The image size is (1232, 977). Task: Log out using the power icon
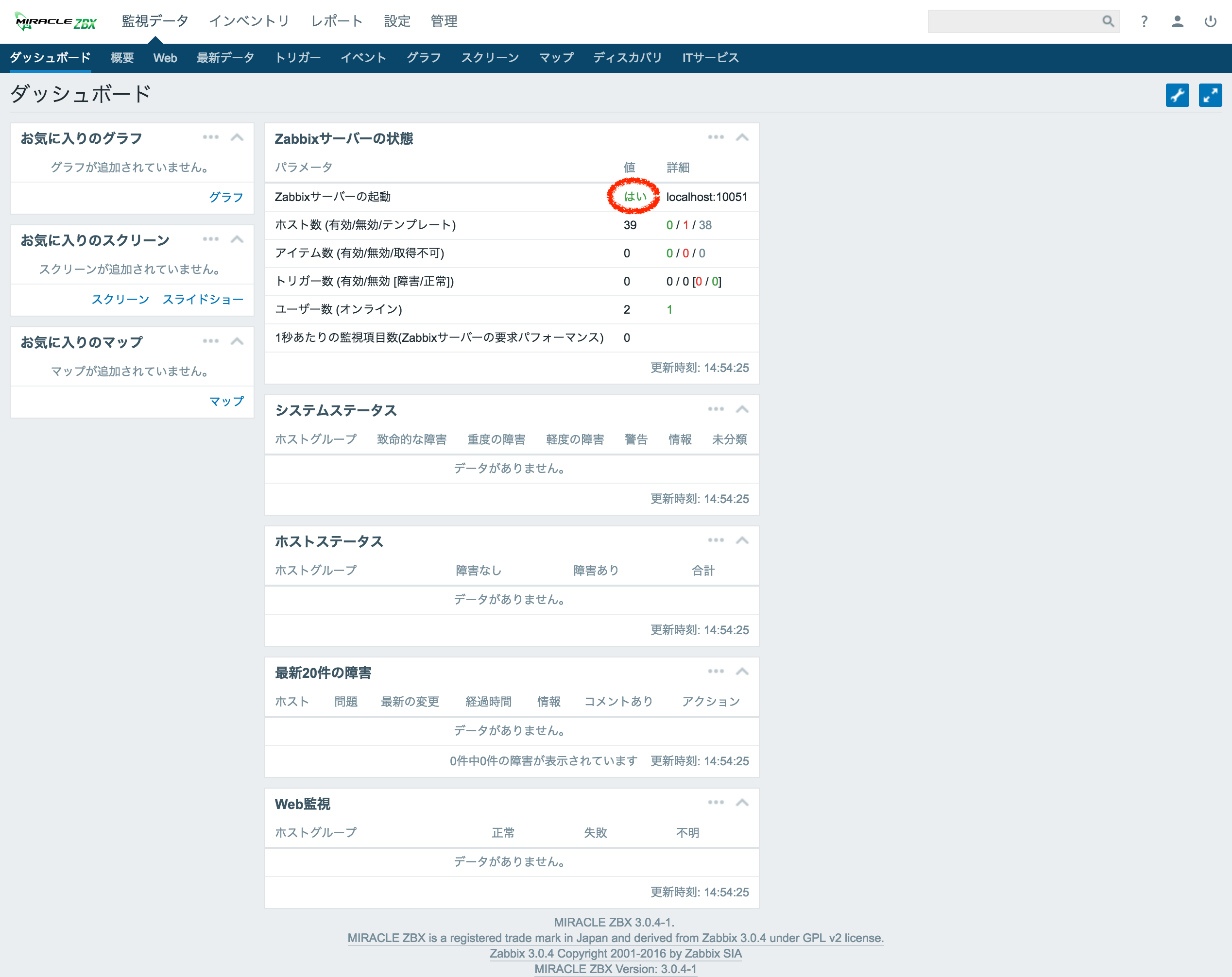tap(1211, 21)
